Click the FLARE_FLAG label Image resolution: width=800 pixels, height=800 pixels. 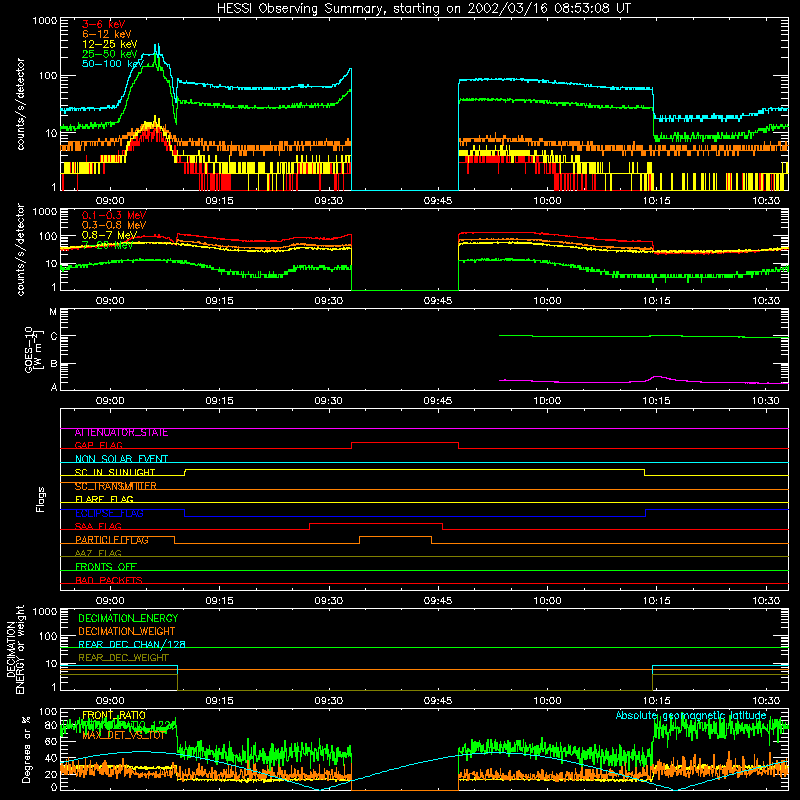tap(104, 499)
